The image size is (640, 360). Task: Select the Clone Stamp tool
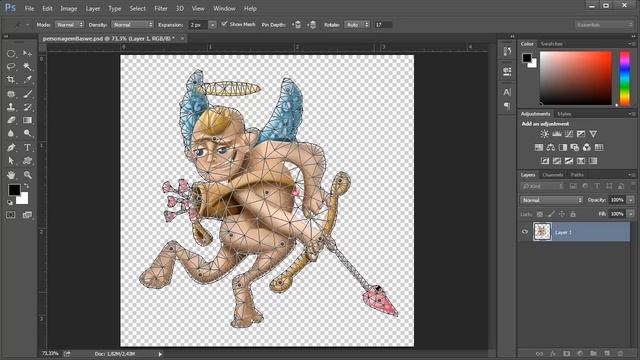[x=11, y=107]
